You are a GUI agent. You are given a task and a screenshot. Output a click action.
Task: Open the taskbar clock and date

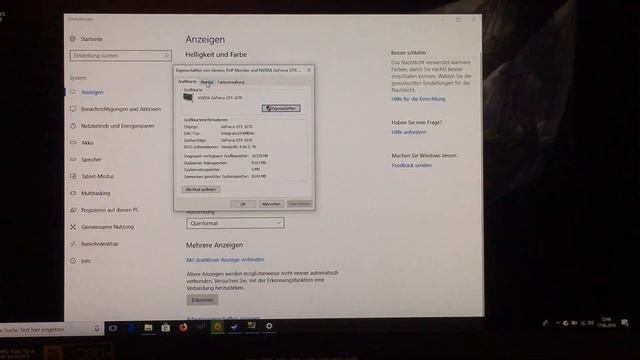(606, 322)
